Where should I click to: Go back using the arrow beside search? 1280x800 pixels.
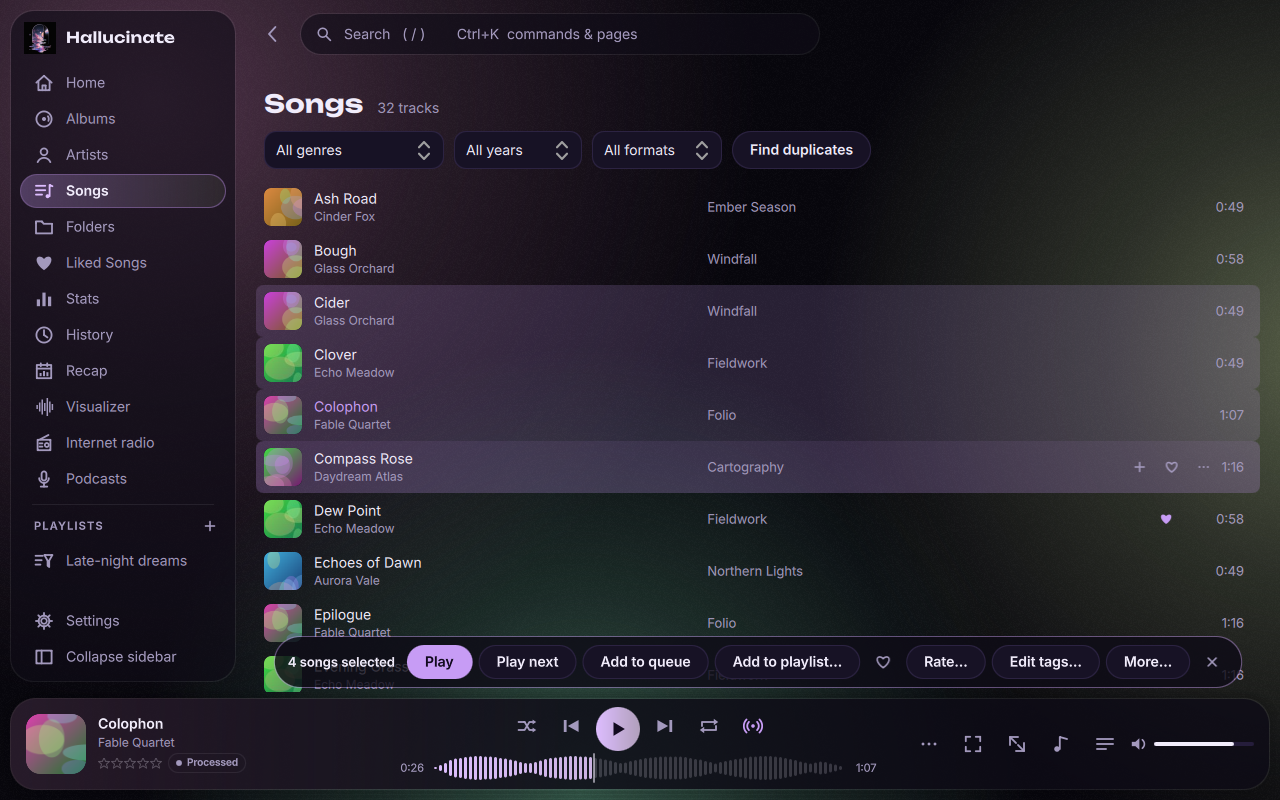click(272, 34)
